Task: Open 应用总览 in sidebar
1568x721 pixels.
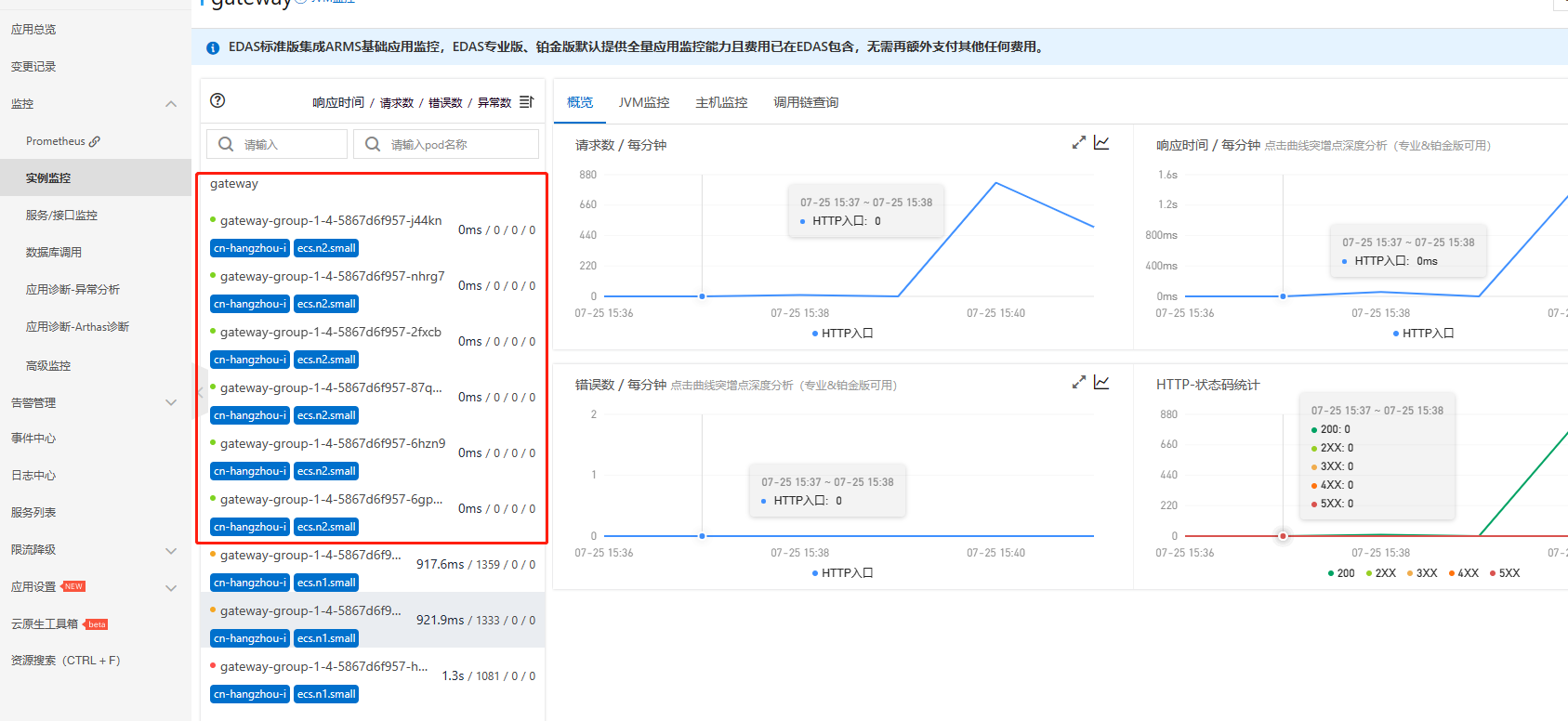Action: 33,30
